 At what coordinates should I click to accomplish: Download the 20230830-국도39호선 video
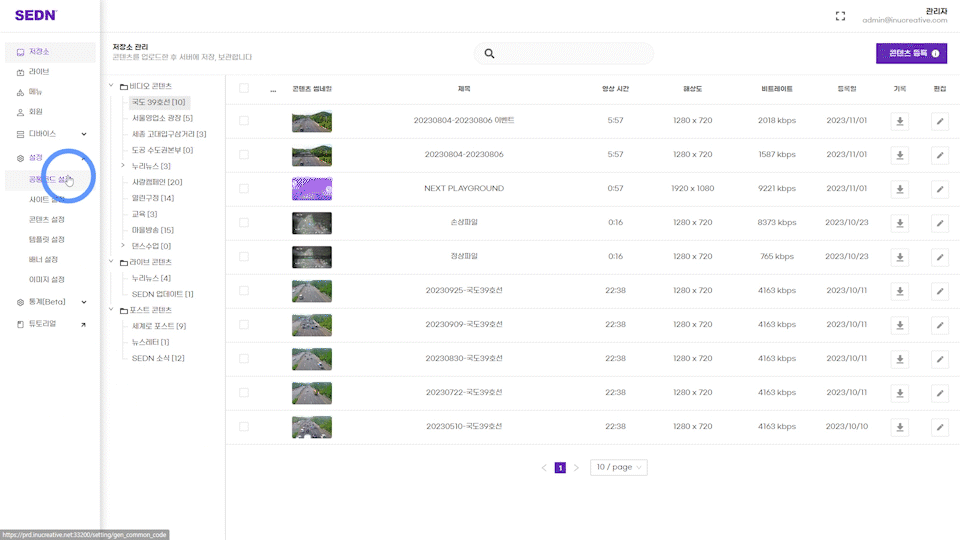click(x=899, y=359)
